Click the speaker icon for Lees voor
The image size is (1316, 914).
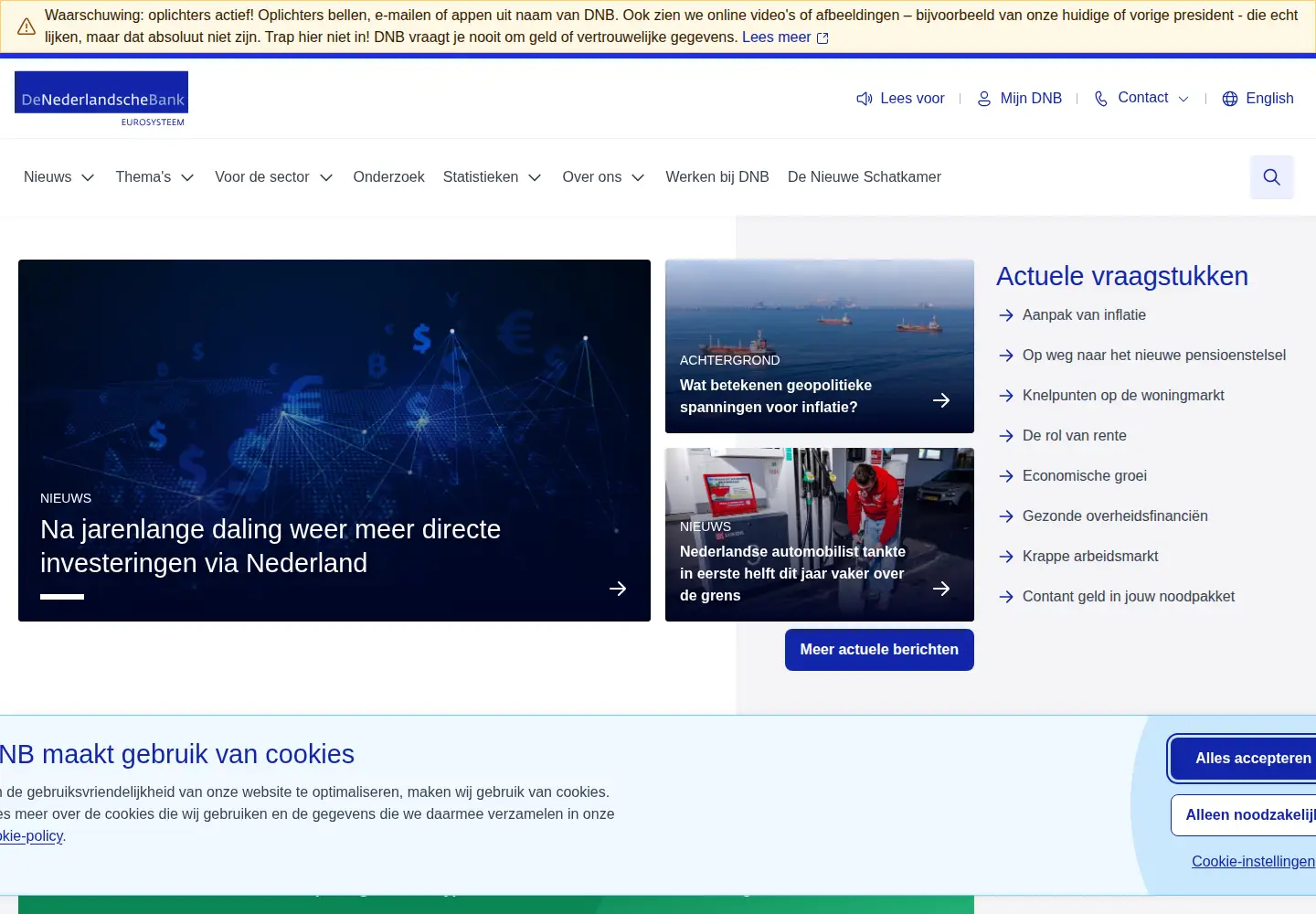tap(864, 99)
